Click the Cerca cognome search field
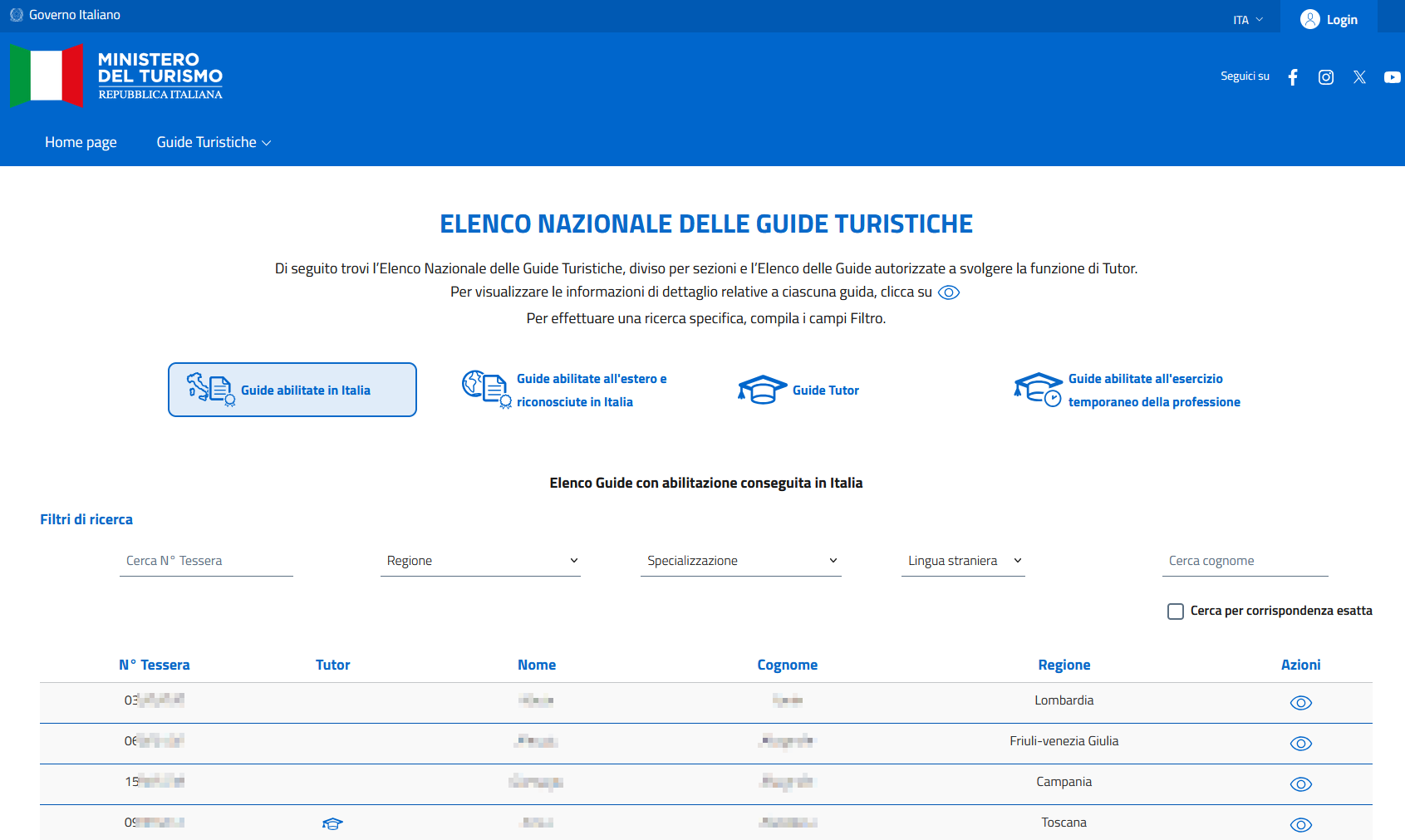This screenshot has width=1405, height=840. 1245,561
